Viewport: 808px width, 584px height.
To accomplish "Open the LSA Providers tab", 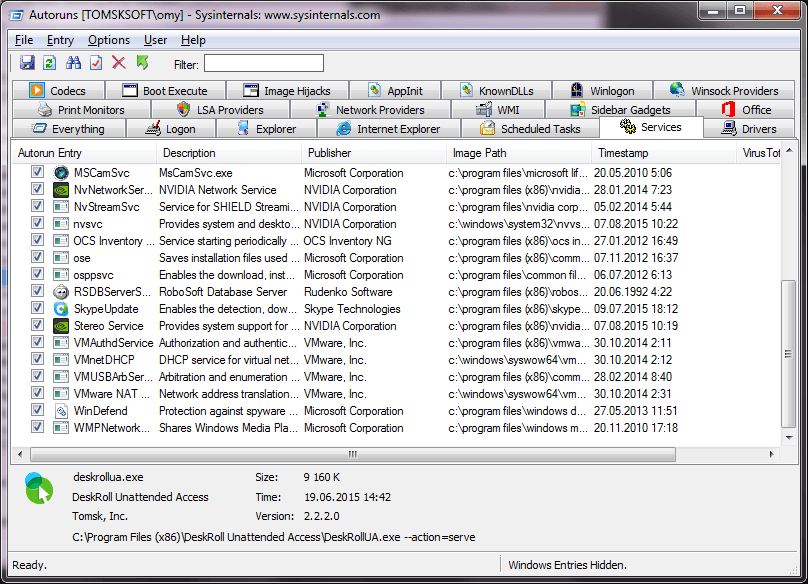I will [x=220, y=110].
